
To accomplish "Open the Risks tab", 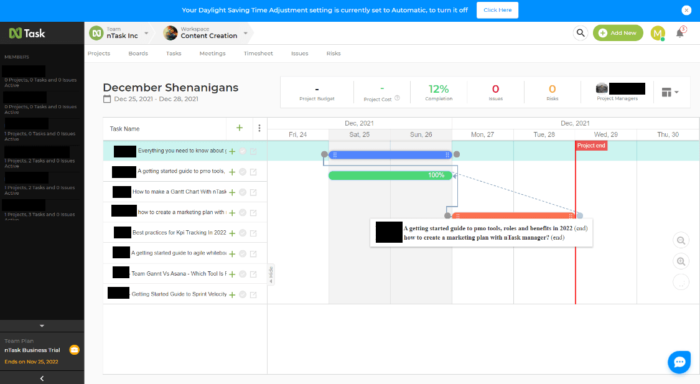I will click(x=333, y=53).
